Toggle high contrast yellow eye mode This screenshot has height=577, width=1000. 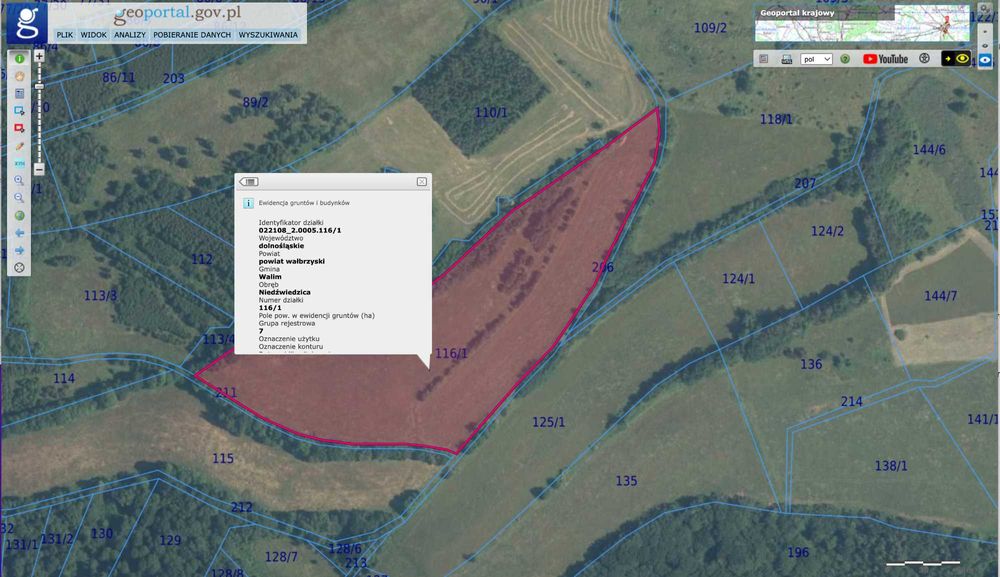[956, 59]
